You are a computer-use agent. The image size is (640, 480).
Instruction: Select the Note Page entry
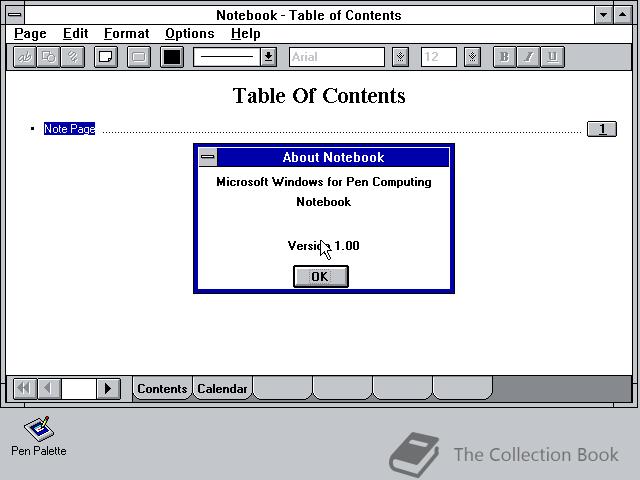pyautogui.click(x=69, y=129)
